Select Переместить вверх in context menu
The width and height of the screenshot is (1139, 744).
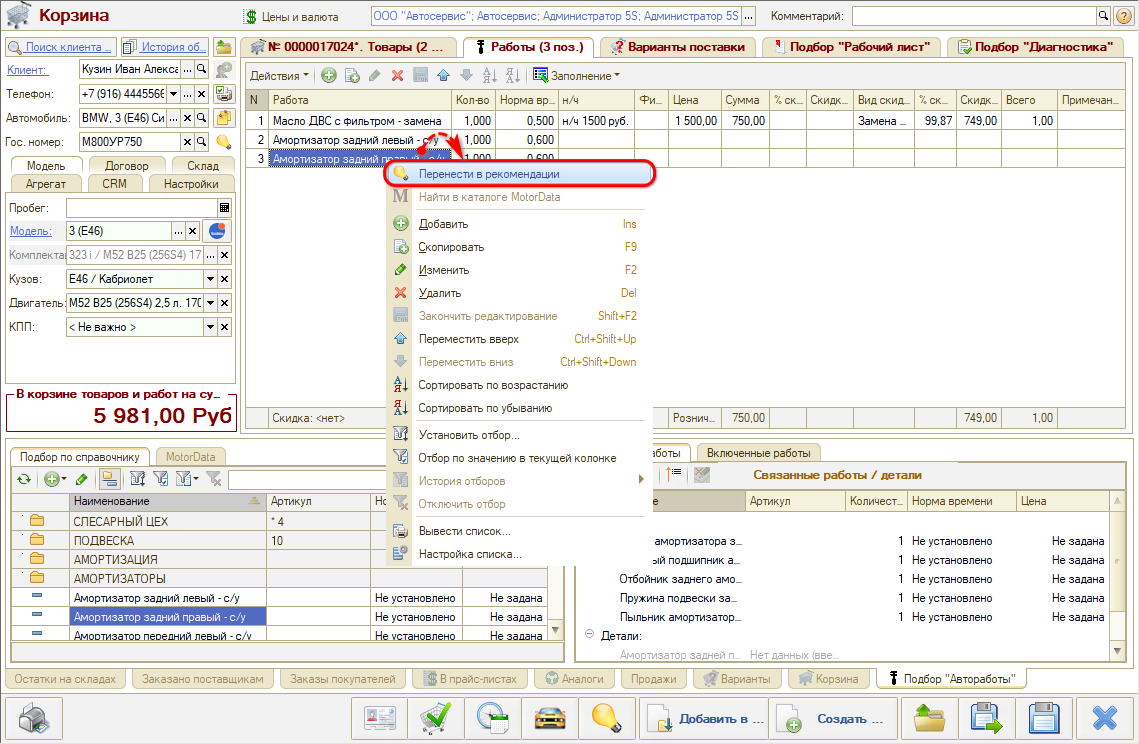(518, 339)
